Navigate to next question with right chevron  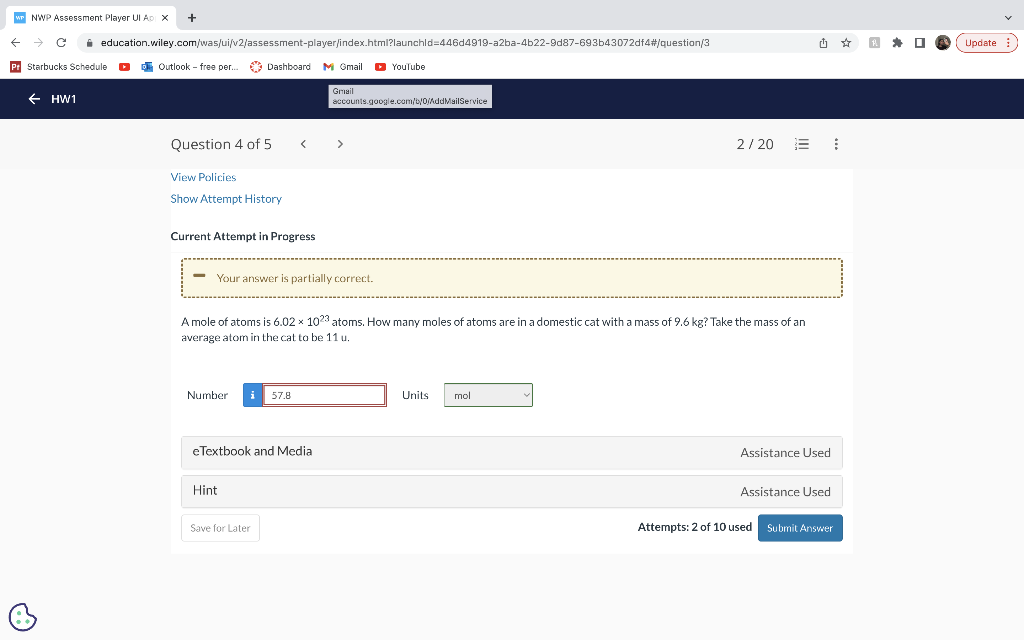(339, 144)
